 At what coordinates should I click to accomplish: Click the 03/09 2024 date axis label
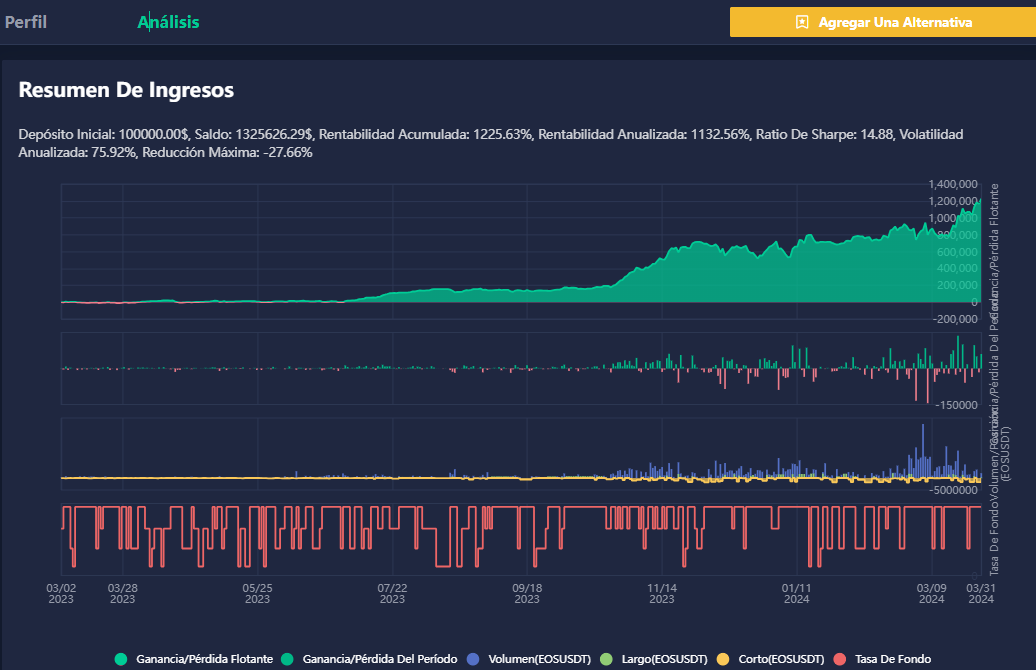point(932,593)
